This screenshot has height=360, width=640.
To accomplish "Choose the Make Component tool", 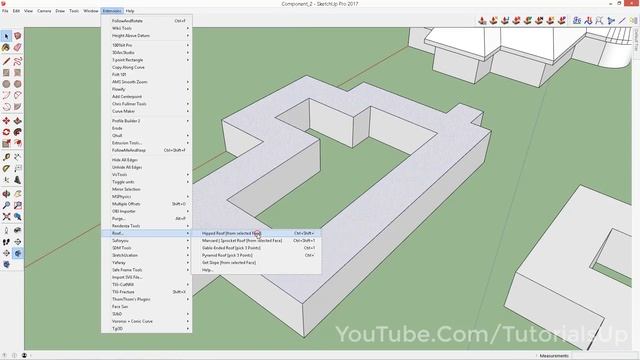I will [x=18, y=36].
